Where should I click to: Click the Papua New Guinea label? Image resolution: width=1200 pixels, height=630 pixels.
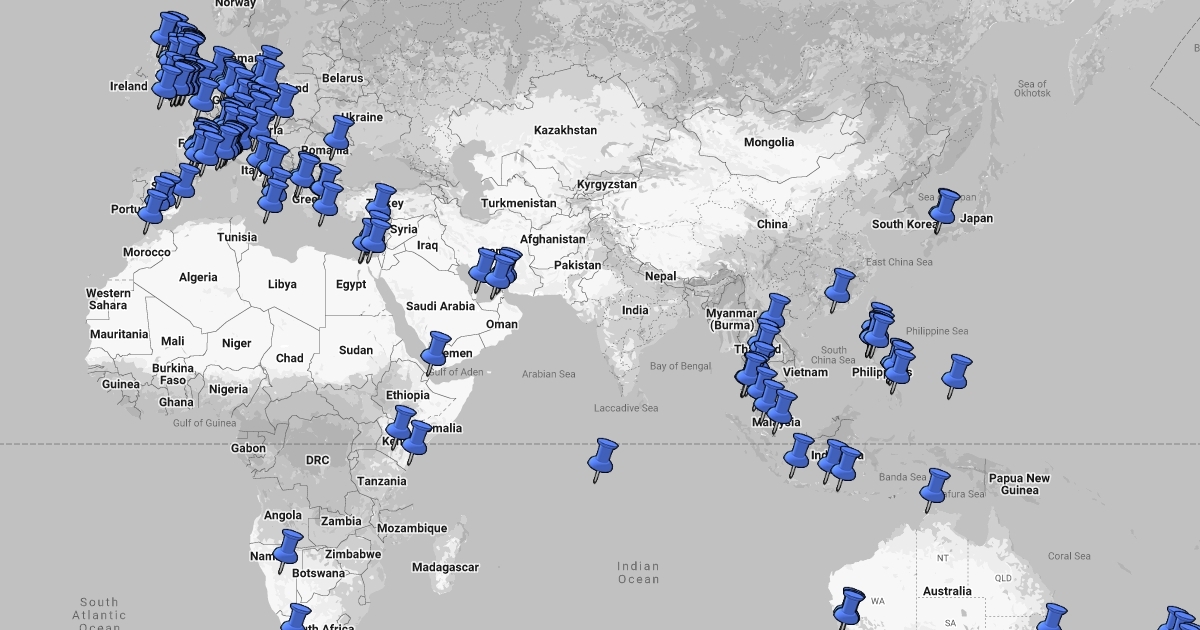(1019, 484)
